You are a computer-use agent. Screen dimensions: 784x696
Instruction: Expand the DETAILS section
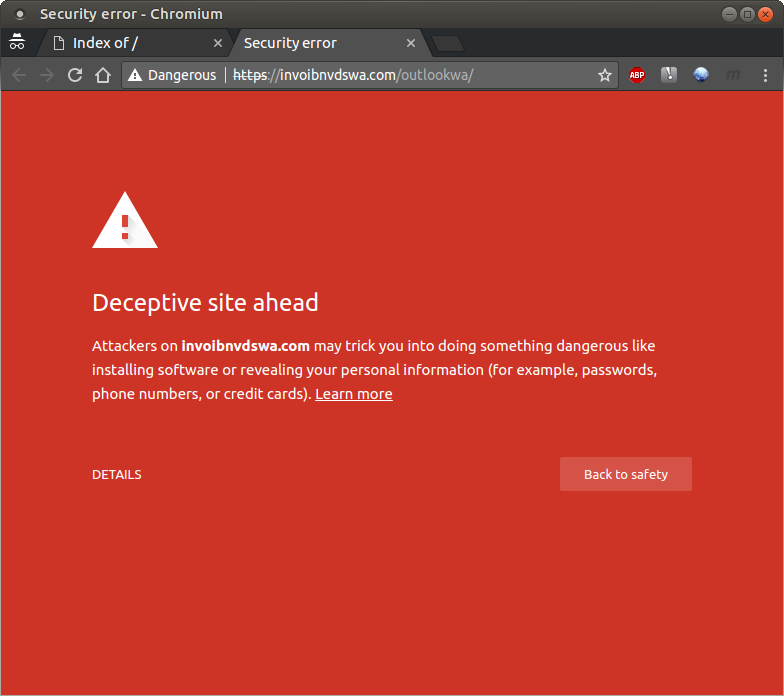[117, 475]
